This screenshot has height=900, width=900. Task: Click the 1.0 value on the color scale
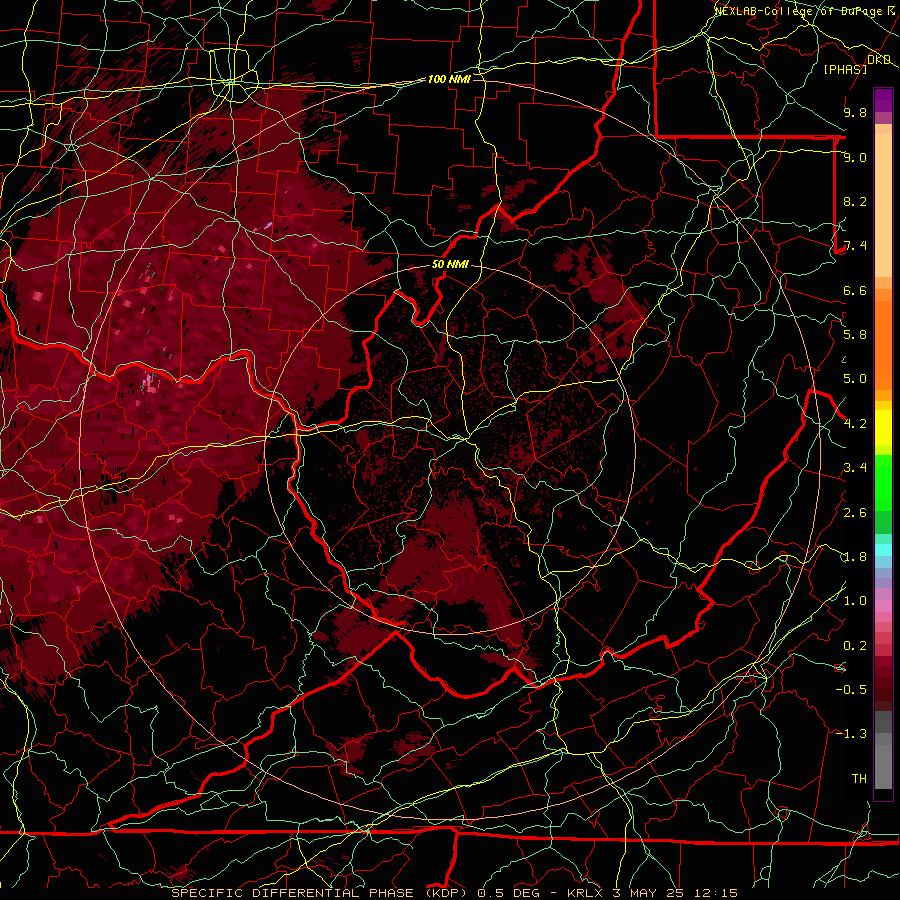(855, 601)
